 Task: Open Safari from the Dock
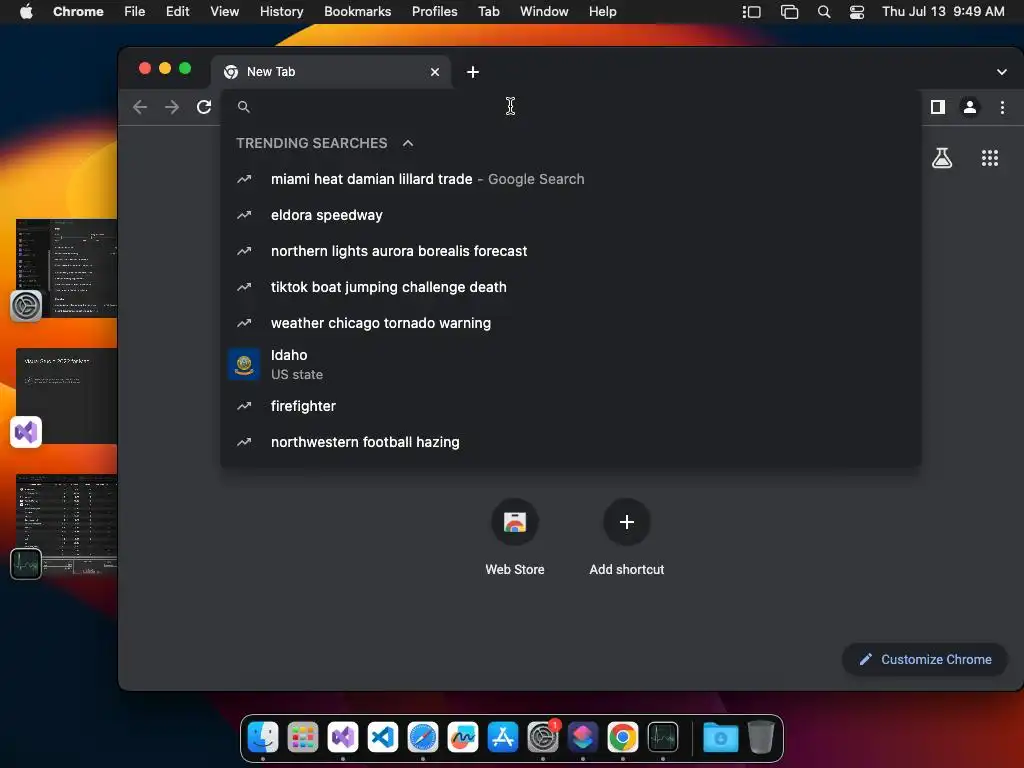pos(423,737)
